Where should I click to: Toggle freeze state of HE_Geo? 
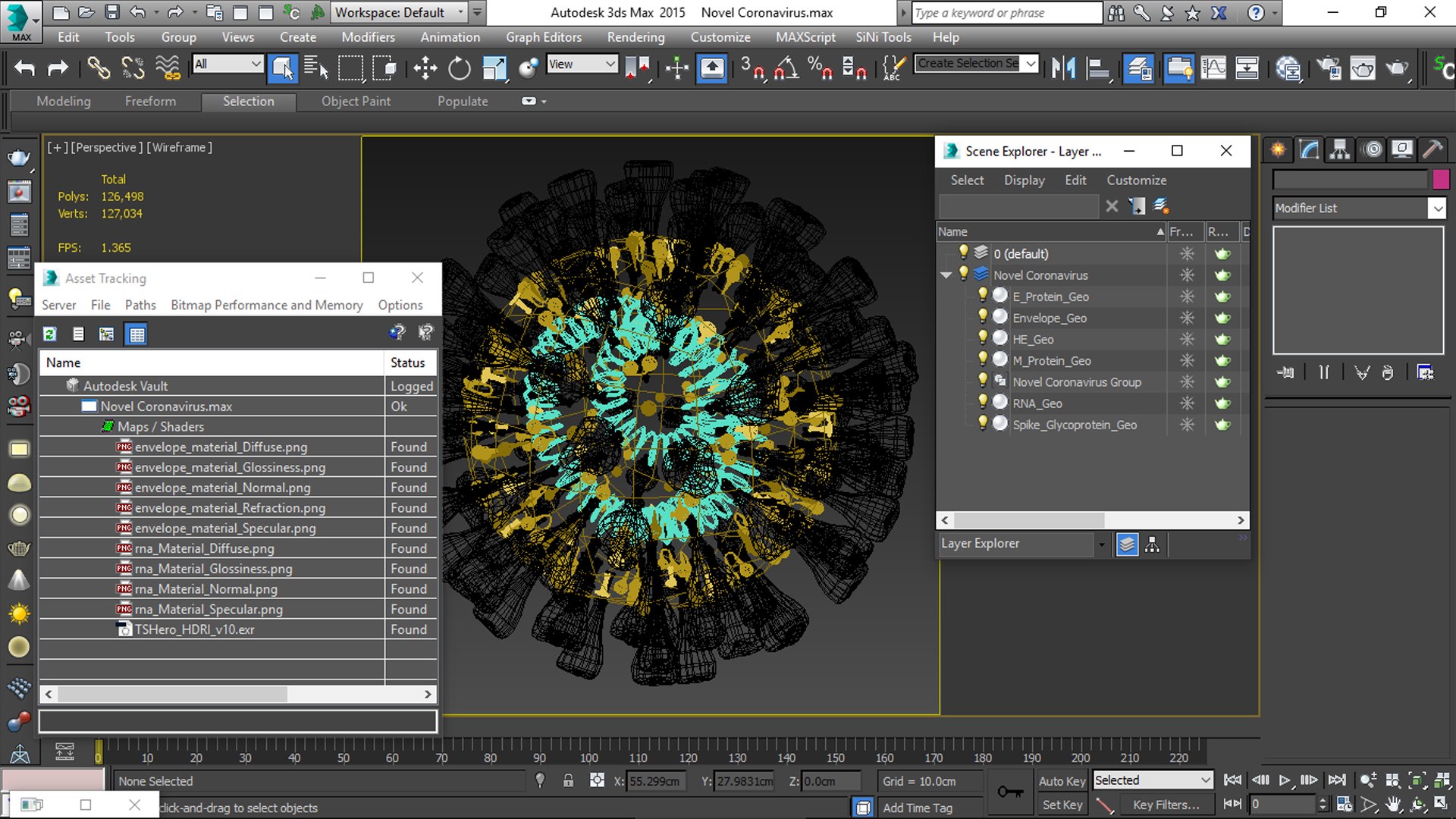[x=1187, y=339]
